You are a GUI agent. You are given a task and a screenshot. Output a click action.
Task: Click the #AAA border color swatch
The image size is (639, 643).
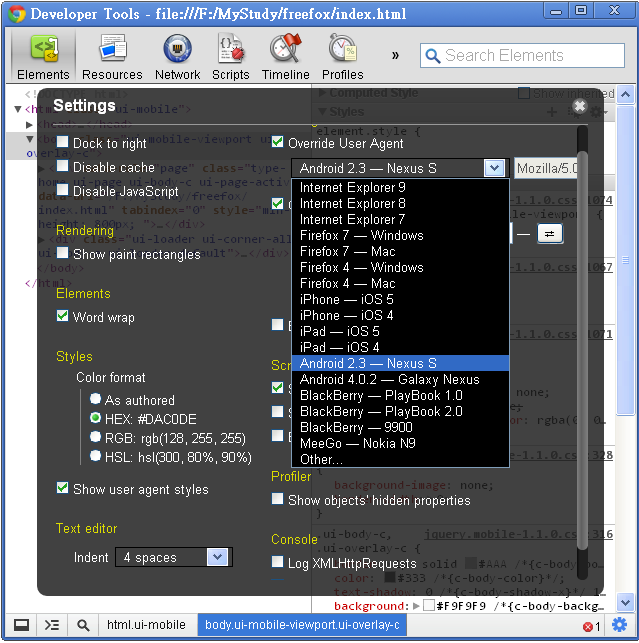click(x=472, y=563)
